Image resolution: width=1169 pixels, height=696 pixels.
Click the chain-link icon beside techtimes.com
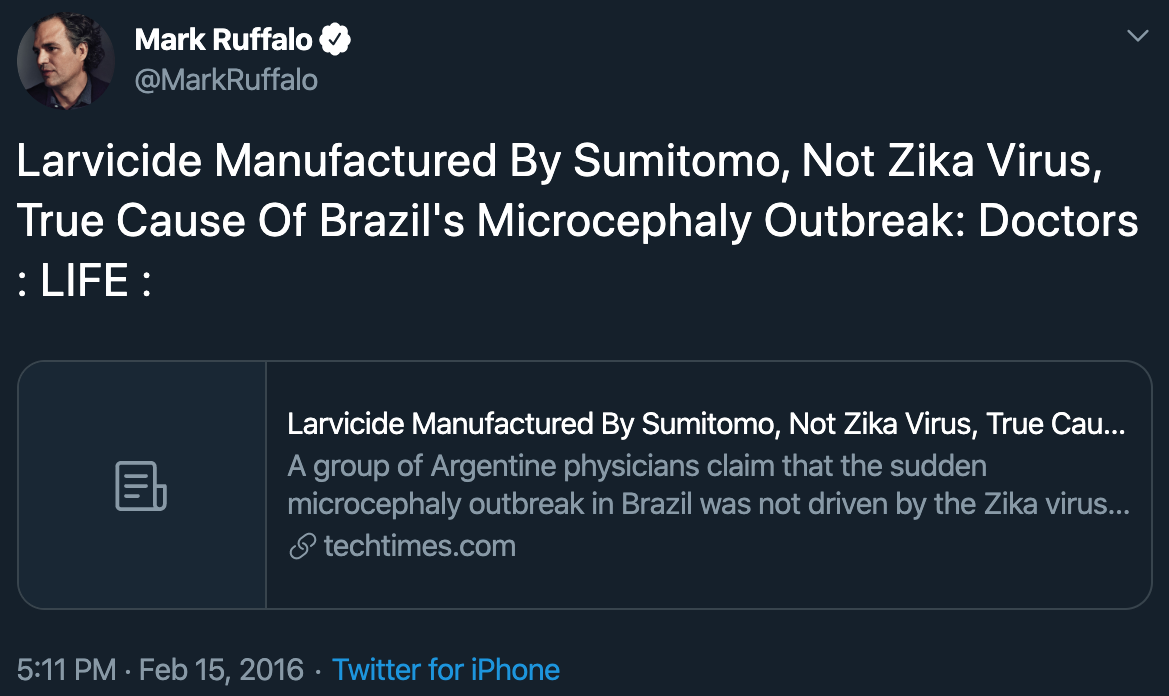tap(301, 546)
